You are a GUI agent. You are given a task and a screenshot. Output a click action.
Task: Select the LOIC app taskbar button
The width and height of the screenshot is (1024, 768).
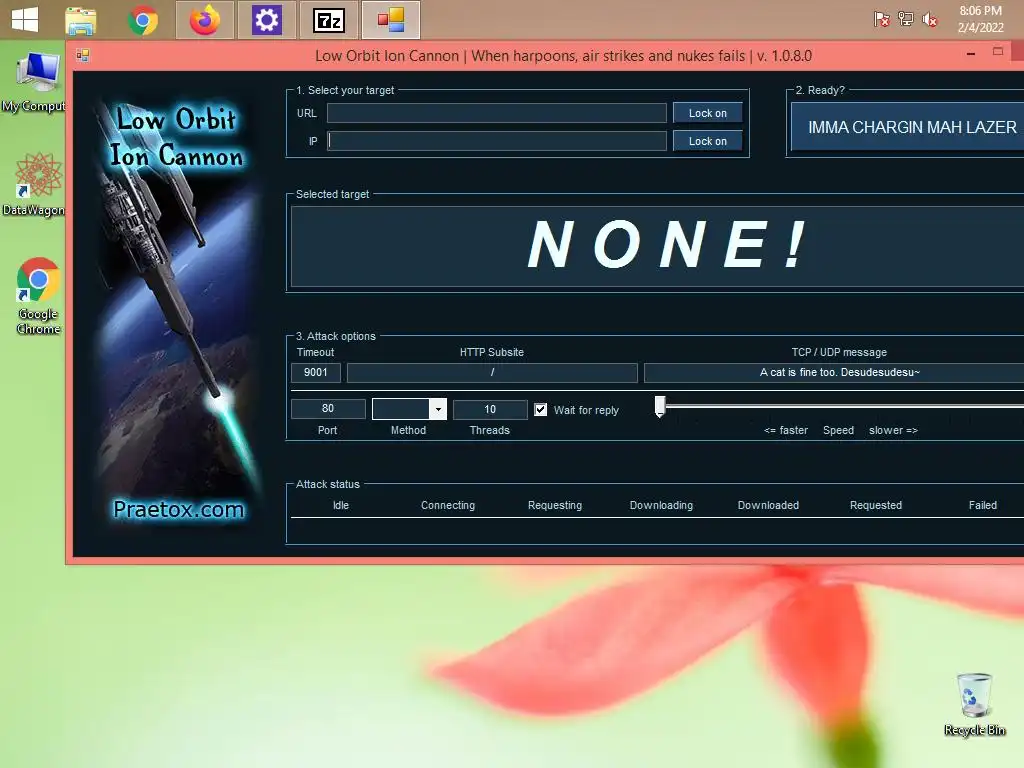coord(391,20)
